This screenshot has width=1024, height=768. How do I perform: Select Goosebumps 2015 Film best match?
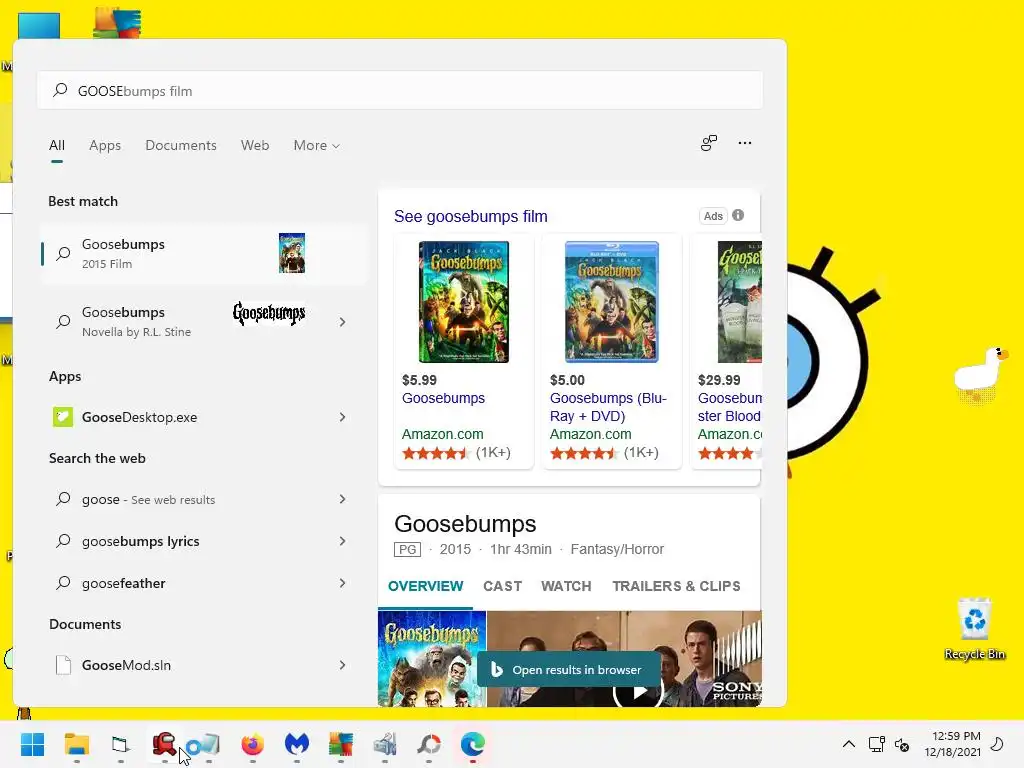(x=204, y=253)
